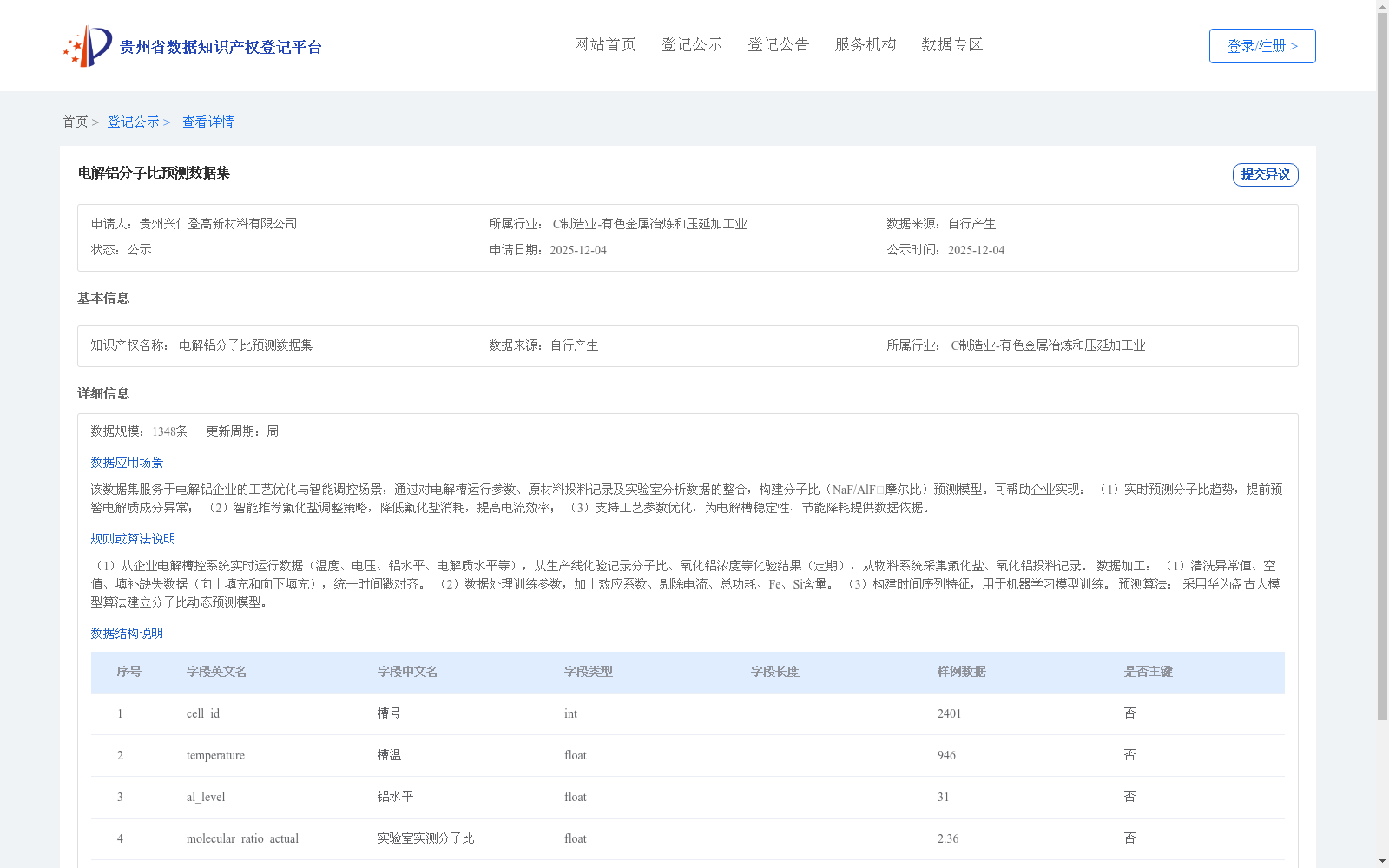Select the cell_id field cell
The height and width of the screenshot is (868, 1389).
pos(203,713)
